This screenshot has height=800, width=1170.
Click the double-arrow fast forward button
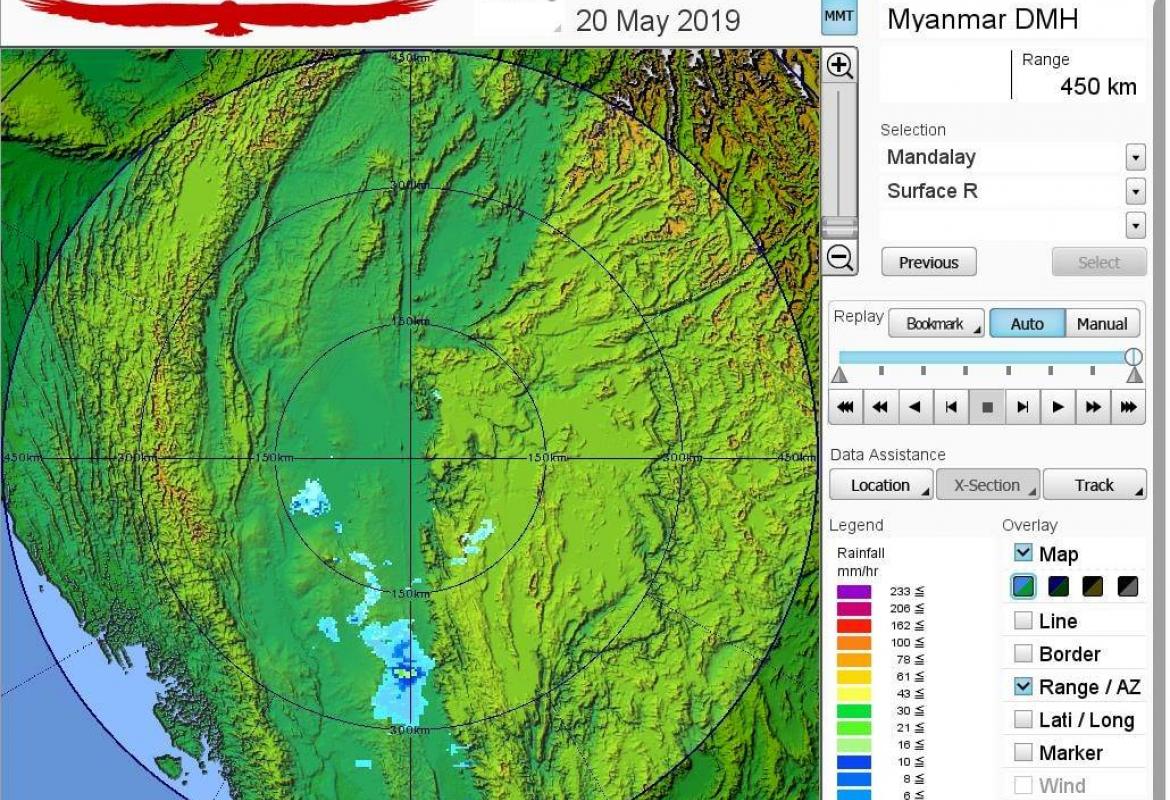click(x=1093, y=407)
